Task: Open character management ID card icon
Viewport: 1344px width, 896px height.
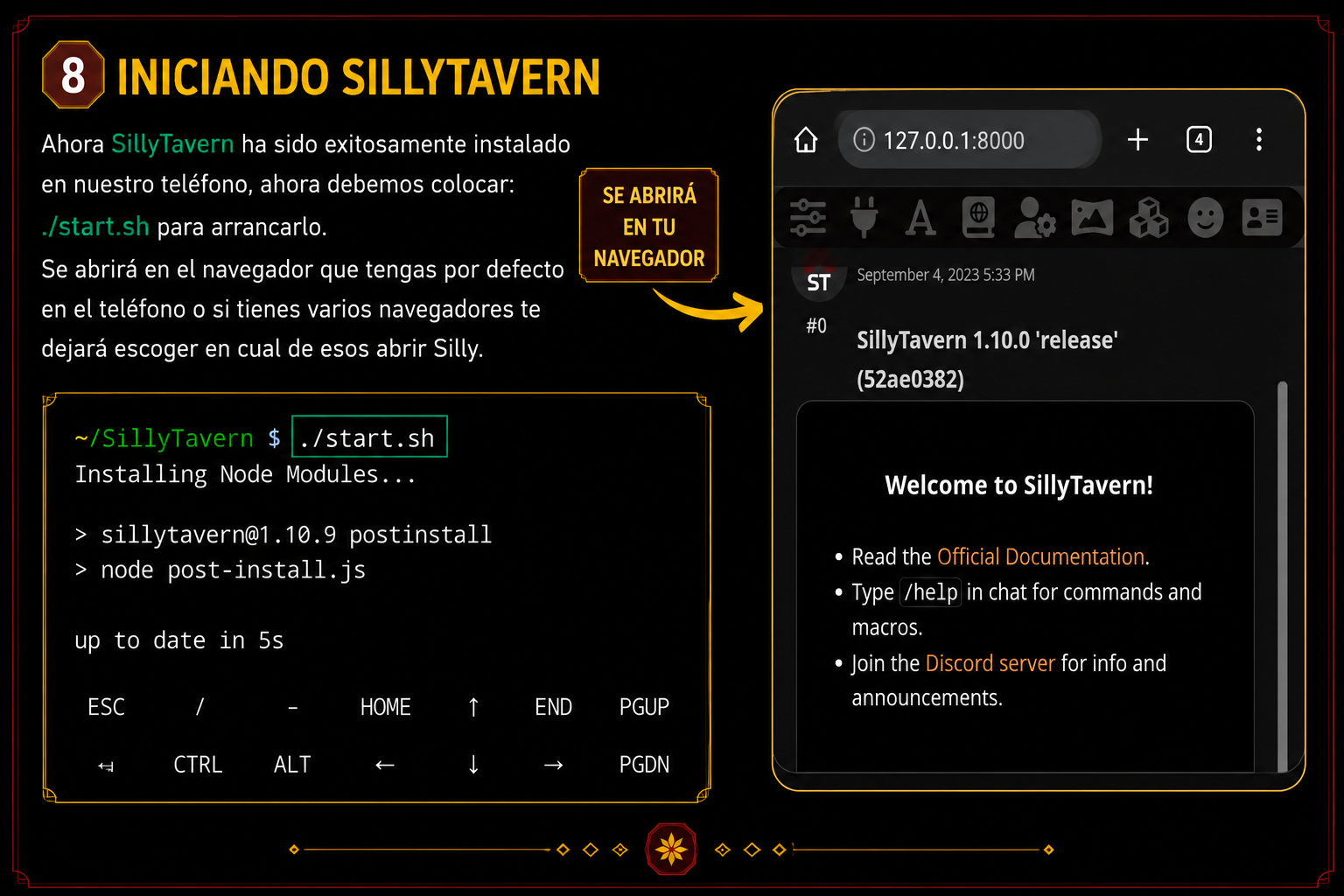Action: coord(1262,218)
